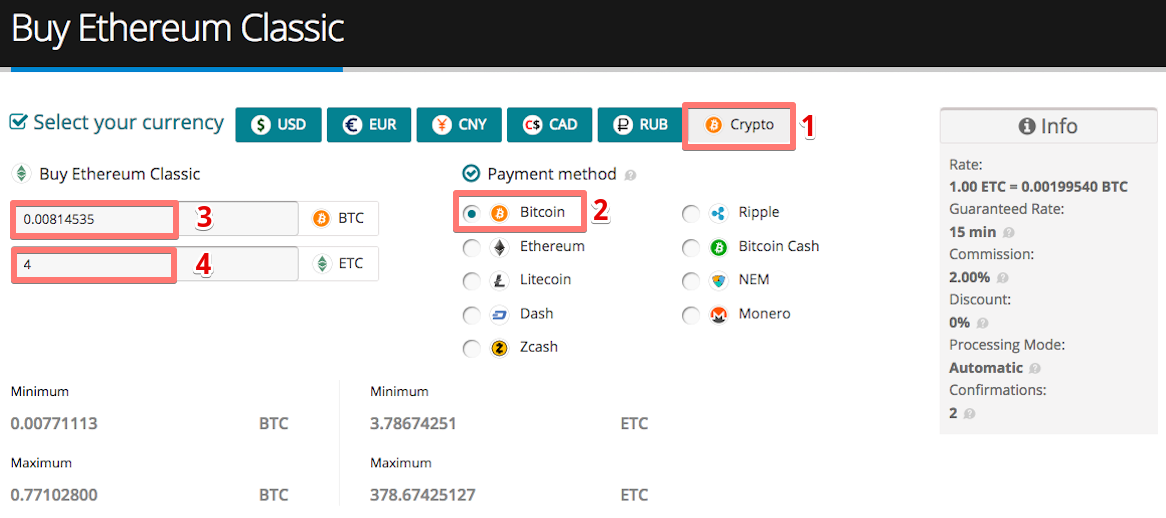Select Dash payment radio button

tap(471, 316)
